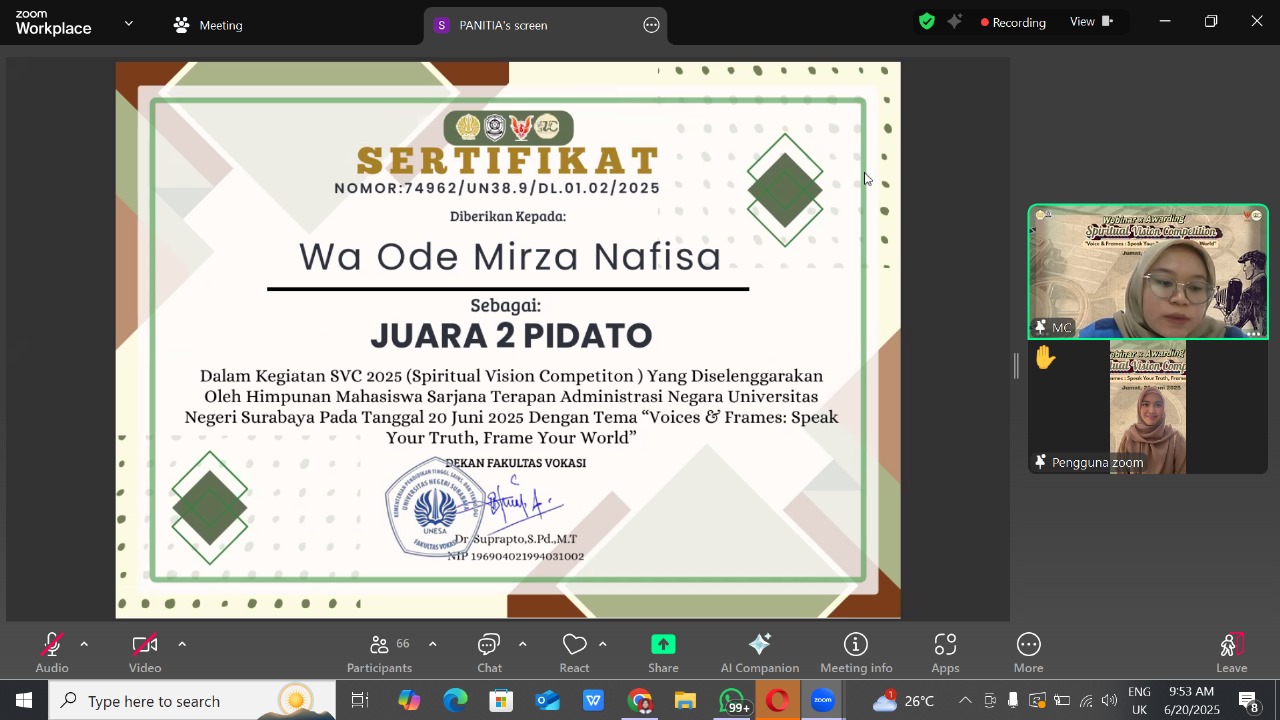This screenshot has width=1280, height=720.
Task: Expand the audio settings arrow
Action: click(84, 644)
